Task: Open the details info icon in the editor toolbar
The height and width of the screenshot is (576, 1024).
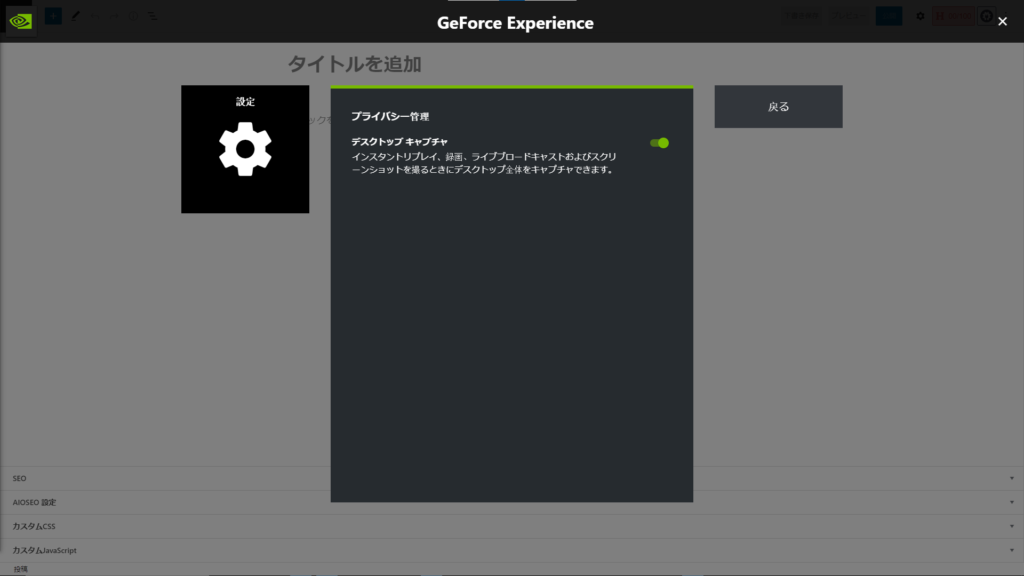Action: tap(133, 16)
